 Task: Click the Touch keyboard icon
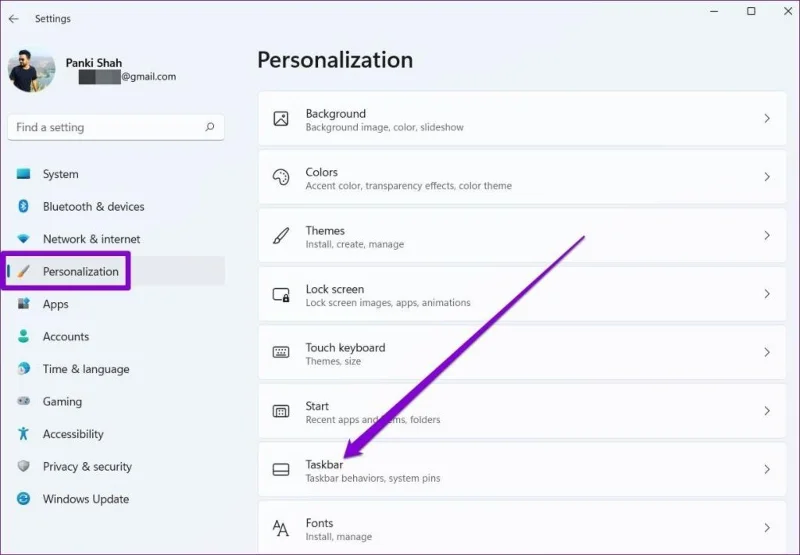pyautogui.click(x=281, y=352)
